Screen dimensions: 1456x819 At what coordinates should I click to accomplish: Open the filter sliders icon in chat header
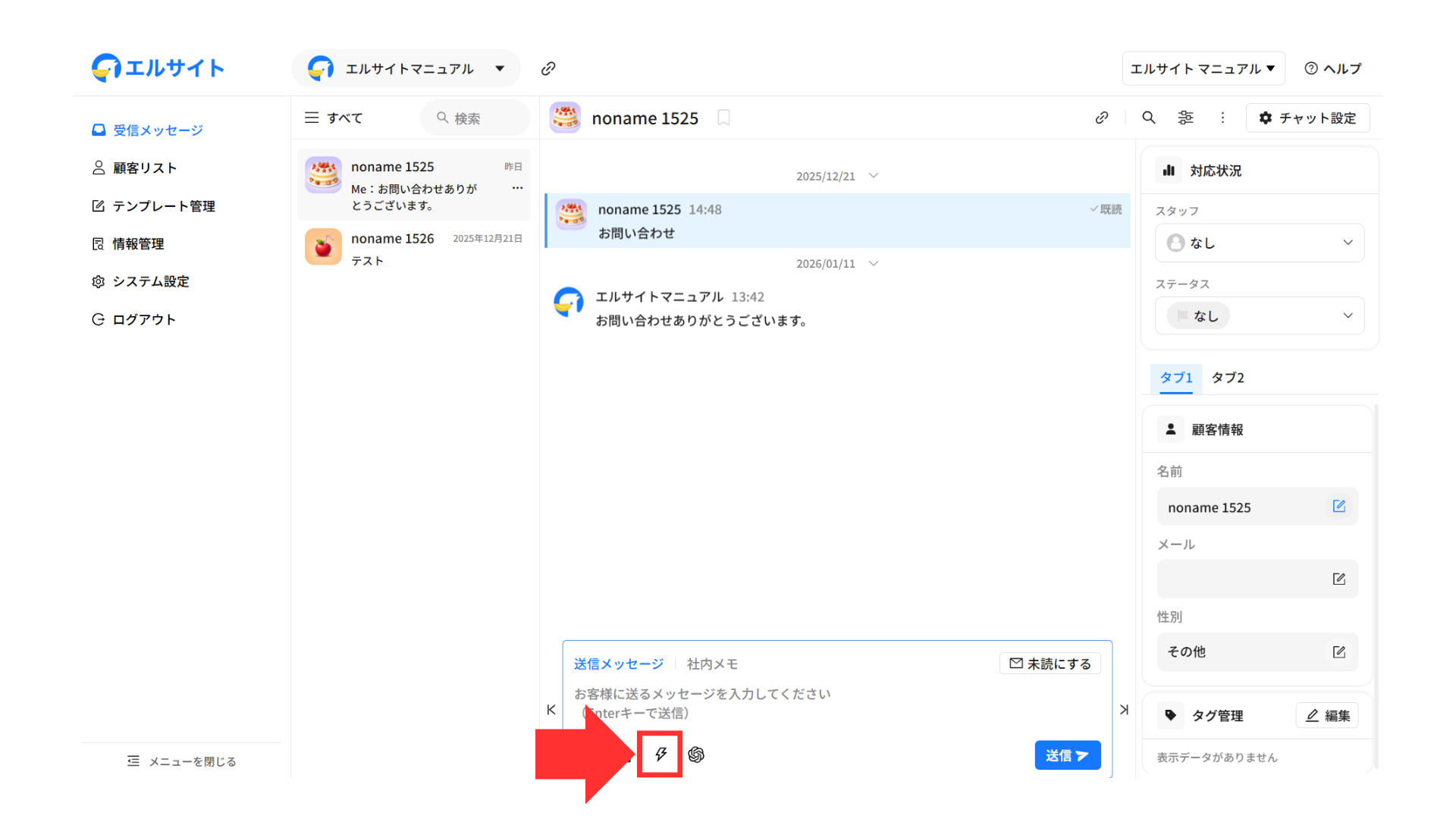[x=1185, y=118]
